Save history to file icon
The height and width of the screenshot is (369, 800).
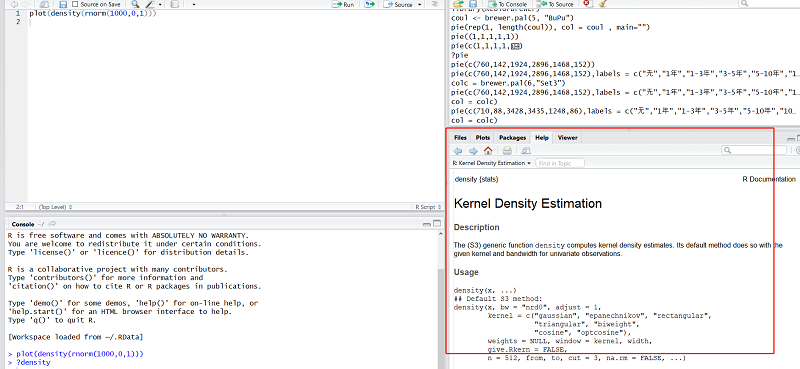coord(473,4)
